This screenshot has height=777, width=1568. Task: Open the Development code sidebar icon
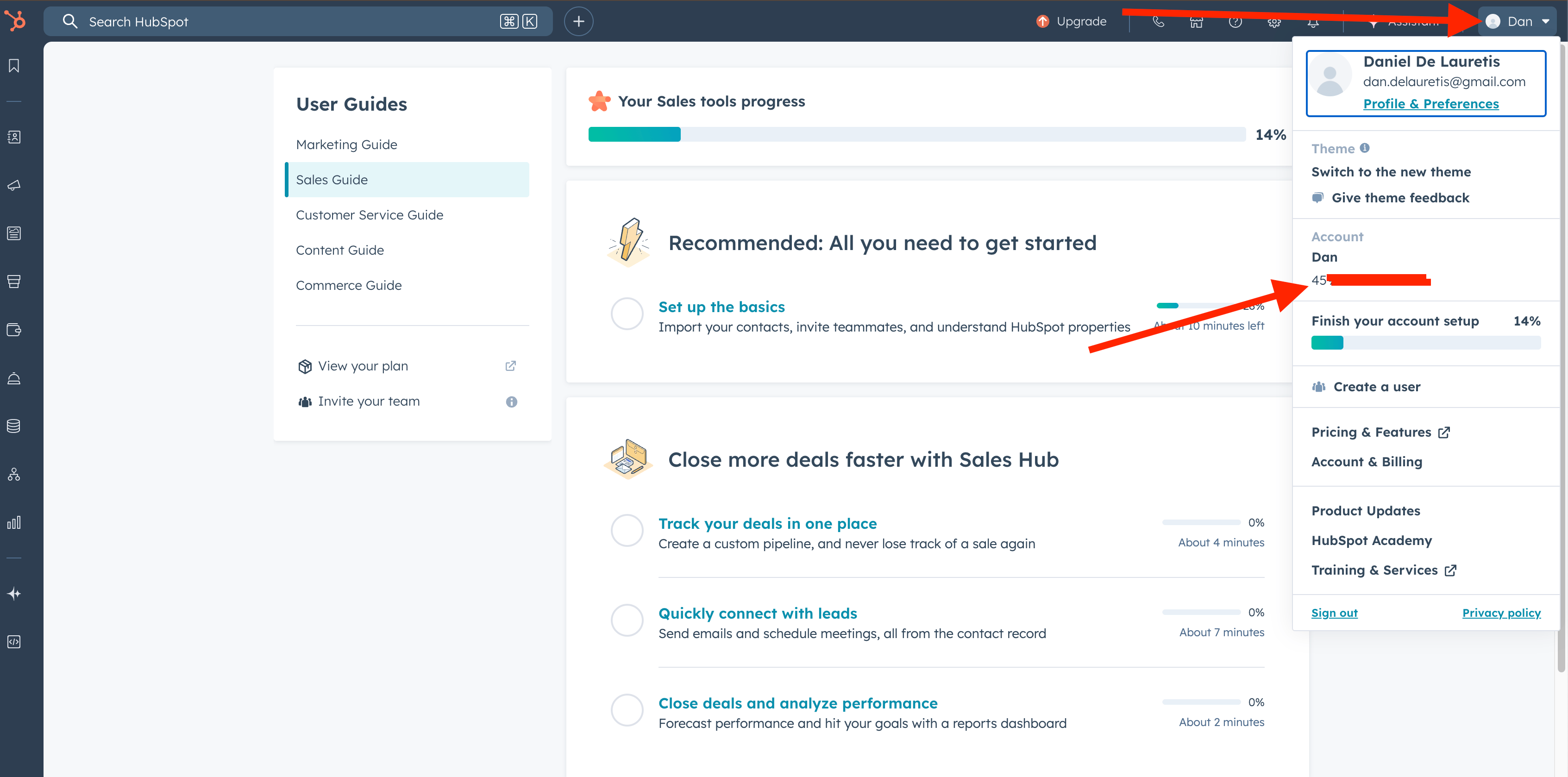coord(14,642)
